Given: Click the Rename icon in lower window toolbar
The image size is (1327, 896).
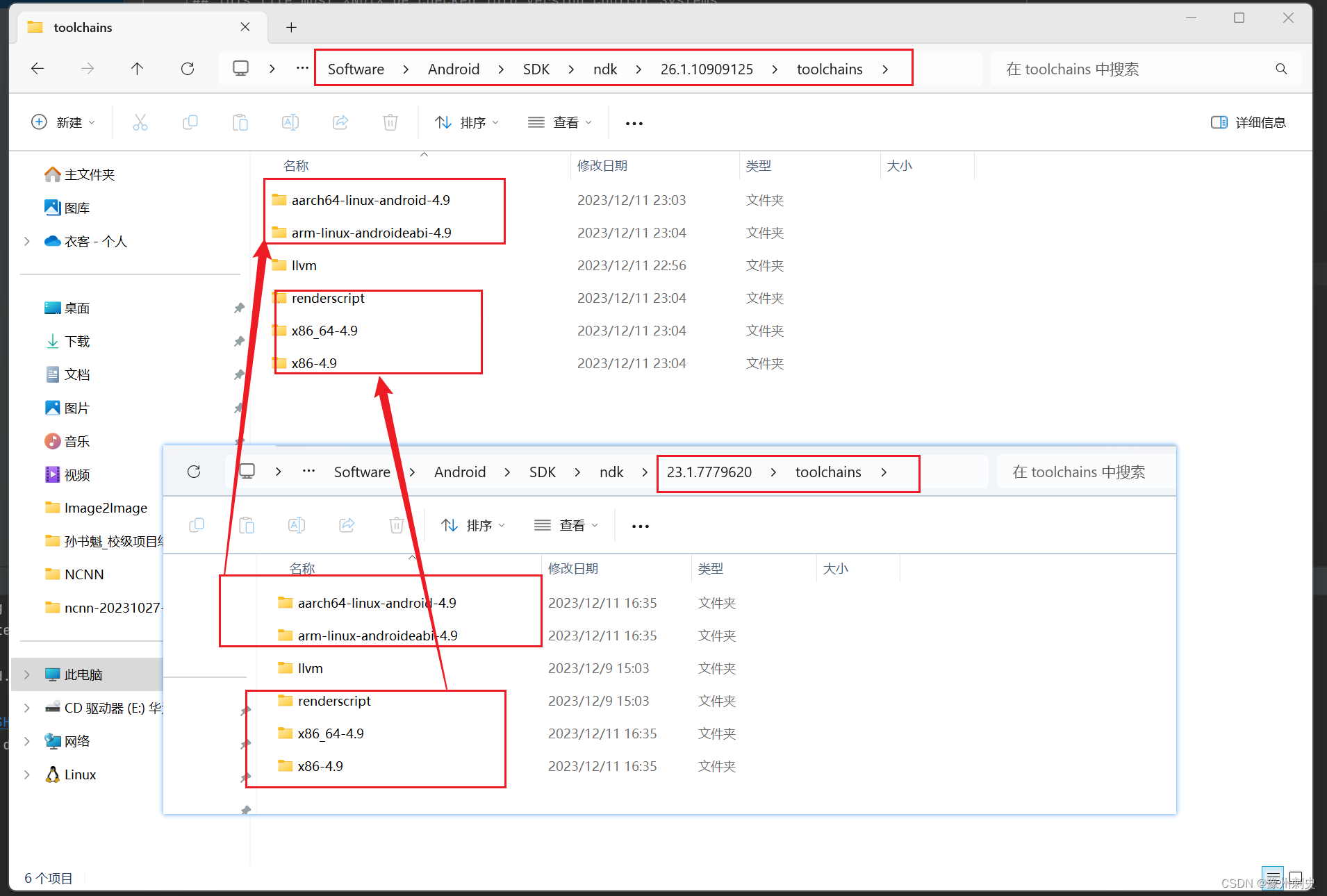Looking at the screenshot, I should (297, 525).
